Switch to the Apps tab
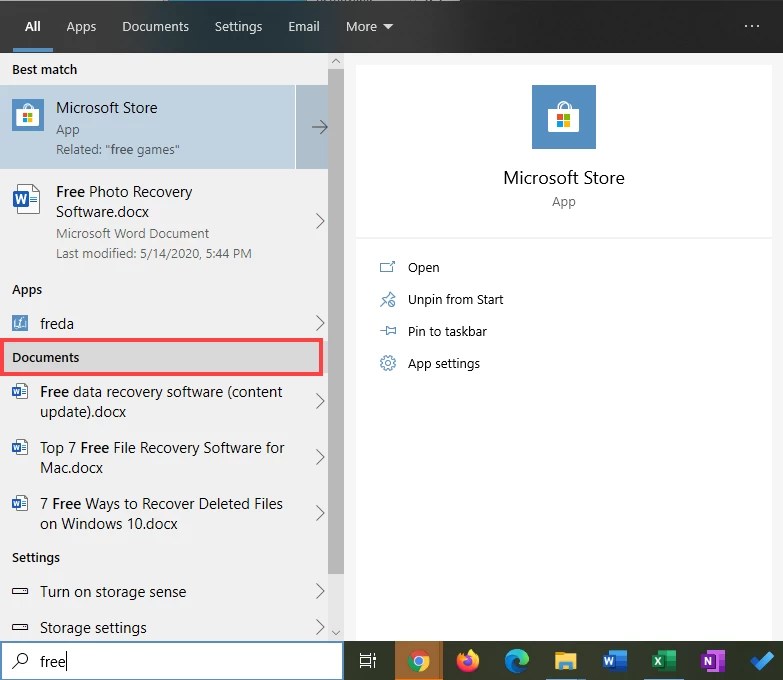The height and width of the screenshot is (680, 783). point(81,26)
